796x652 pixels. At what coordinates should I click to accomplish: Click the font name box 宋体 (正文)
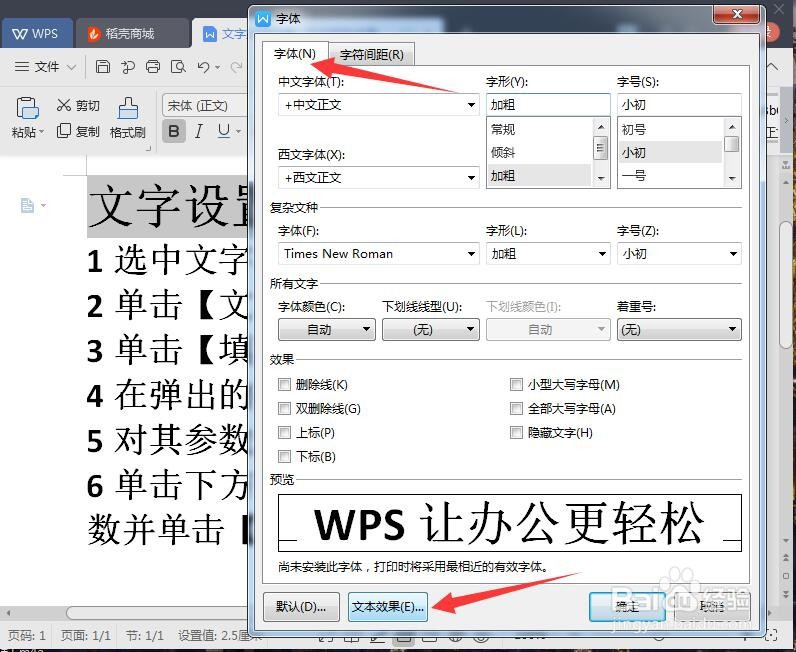click(x=205, y=106)
